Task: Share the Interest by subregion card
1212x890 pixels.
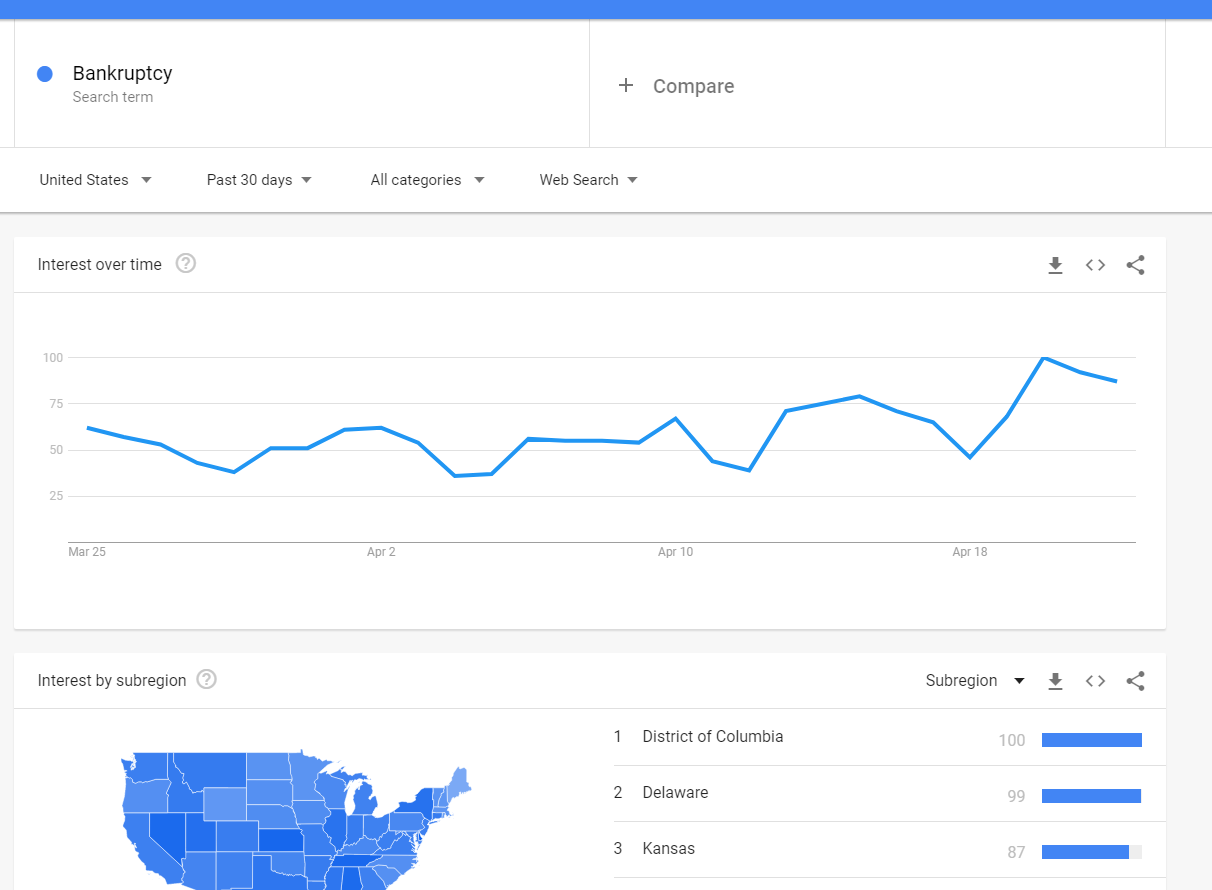Action: coord(1135,681)
